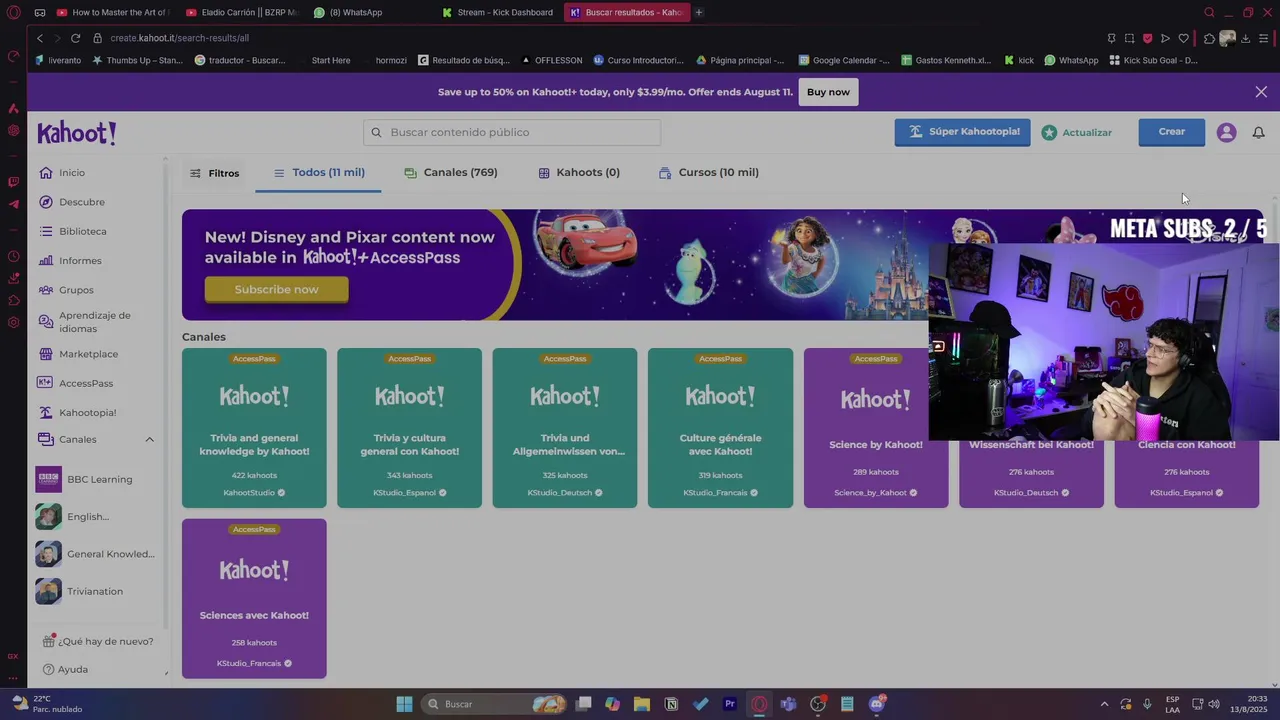This screenshot has height=720, width=1280.
Task: Open browser downloads icon
Action: point(1245,38)
